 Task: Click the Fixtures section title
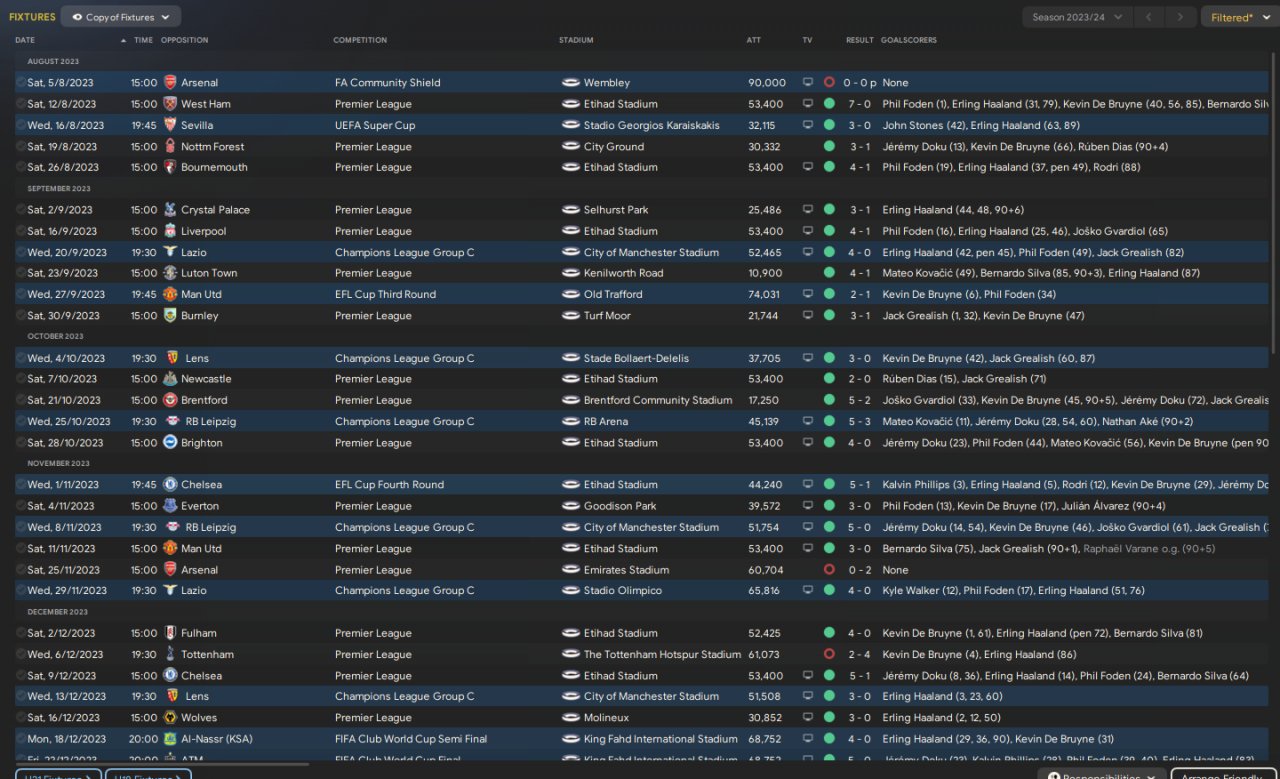[x=32, y=17]
